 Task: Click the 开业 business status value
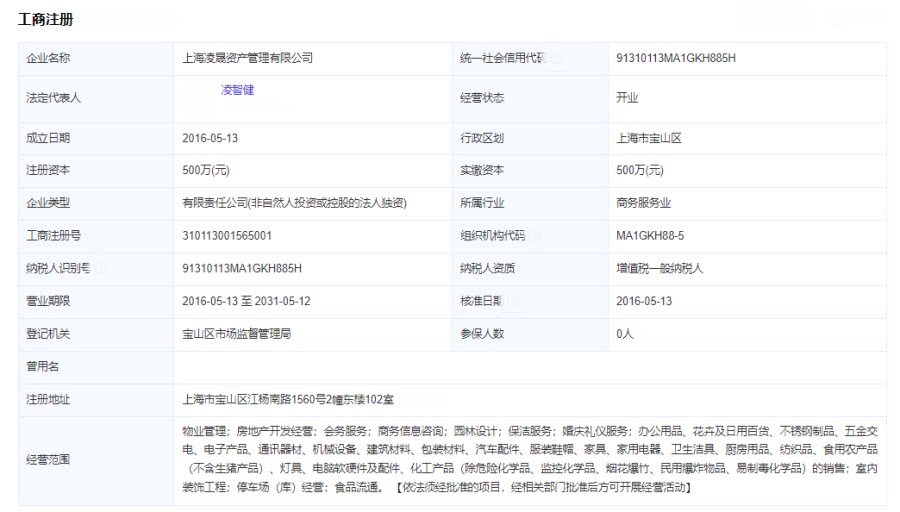pyautogui.click(x=627, y=98)
